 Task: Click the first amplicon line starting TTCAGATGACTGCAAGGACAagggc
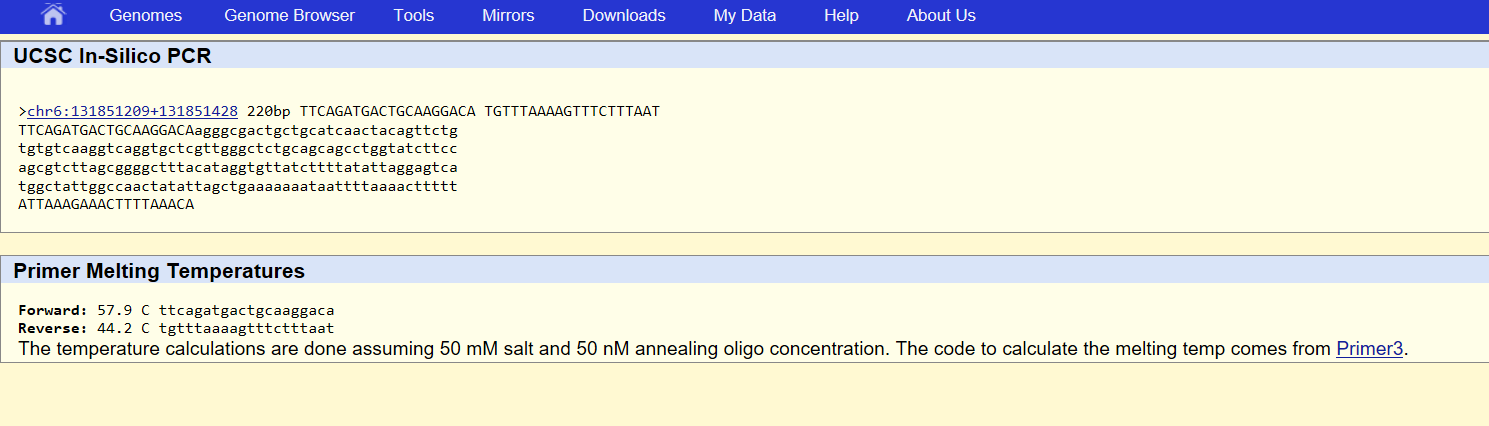(238, 130)
